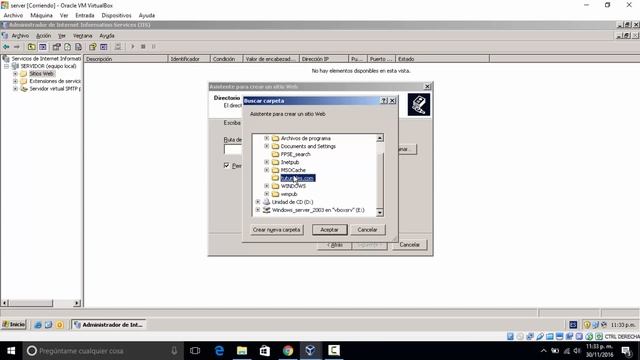
Task: Click the Descripción column header
Action: tap(126, 59)
